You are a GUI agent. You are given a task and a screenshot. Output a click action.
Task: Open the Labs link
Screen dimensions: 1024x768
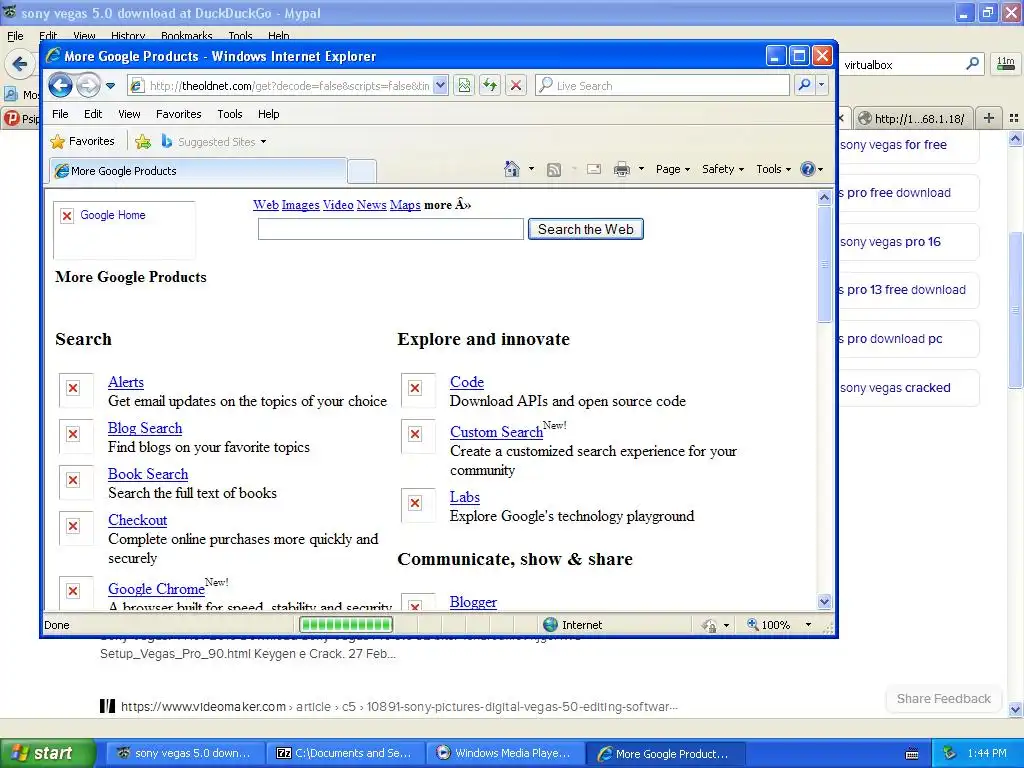[x=465, y=497]
